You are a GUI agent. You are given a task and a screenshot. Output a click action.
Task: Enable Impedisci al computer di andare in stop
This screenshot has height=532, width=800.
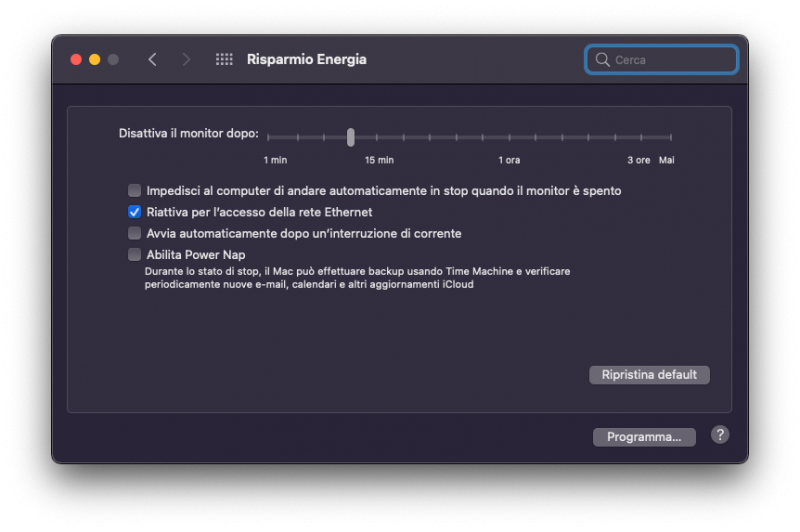[134, 190]
